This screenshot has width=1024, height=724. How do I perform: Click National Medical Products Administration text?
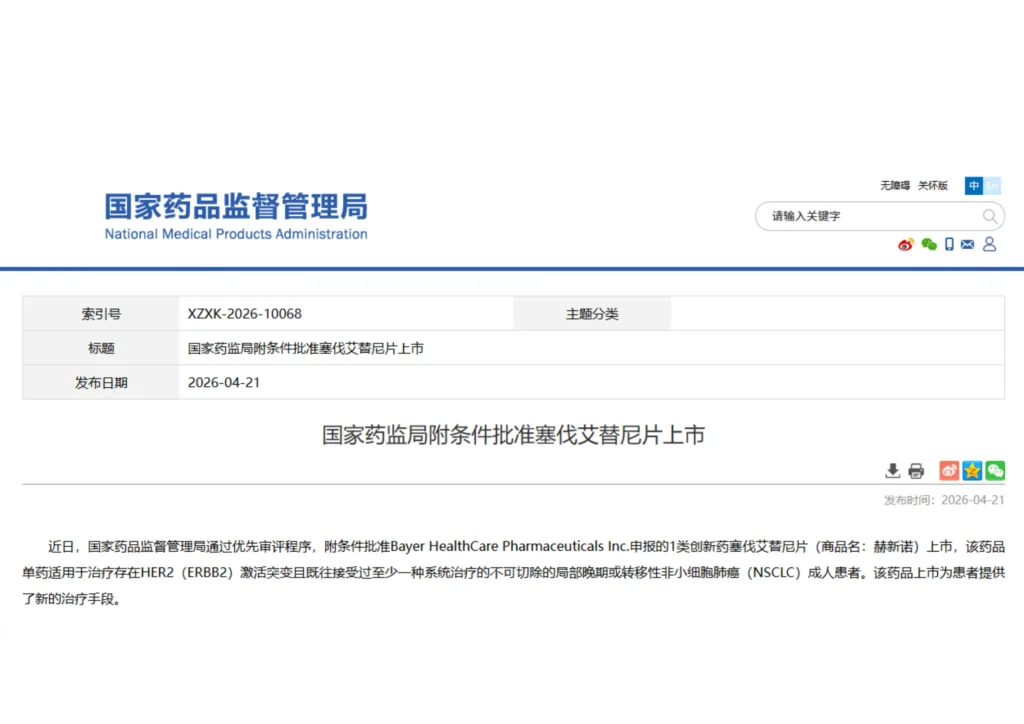coord(236,234)
